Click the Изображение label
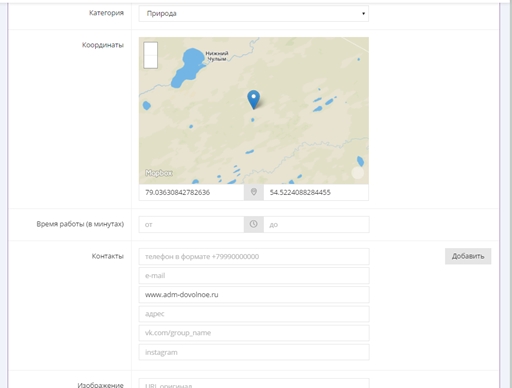Screen dimensions: 512x388 [x=101, y=385]
